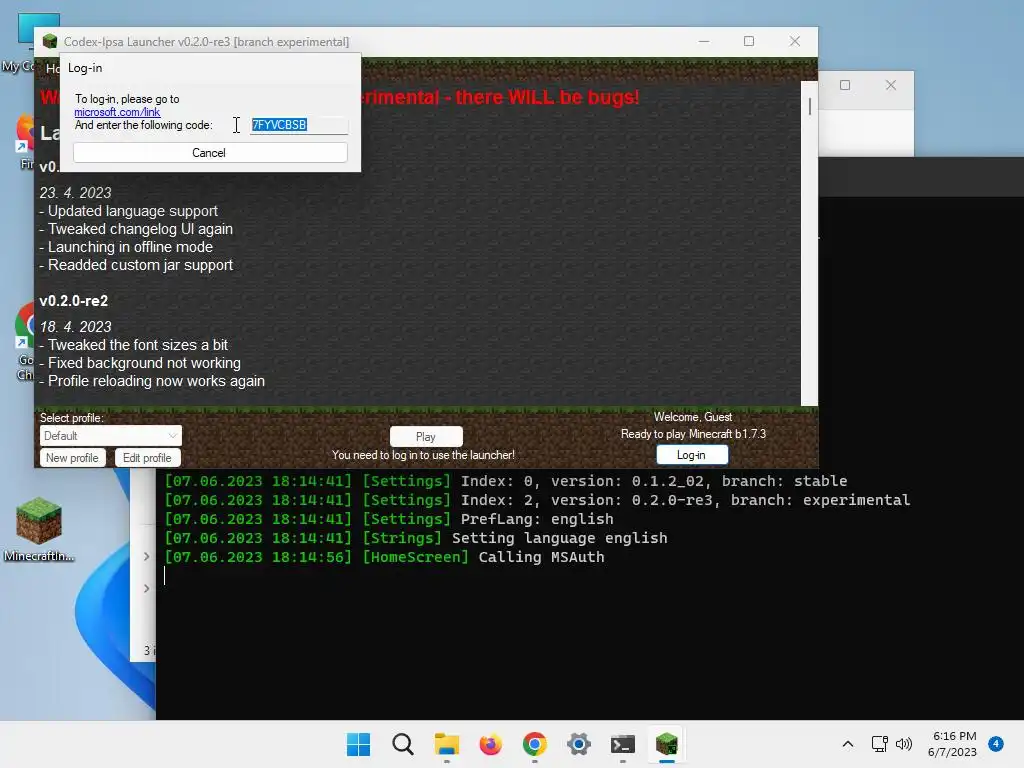Open the MinecraftIn... desktop shortcut
Image resolution: width=1024 pixels, height=768 pixels.
(39, 530)
